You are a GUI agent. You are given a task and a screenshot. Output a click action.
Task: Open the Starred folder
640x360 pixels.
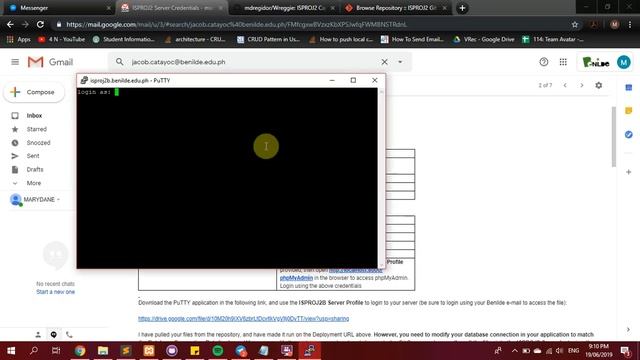[37, 129]
